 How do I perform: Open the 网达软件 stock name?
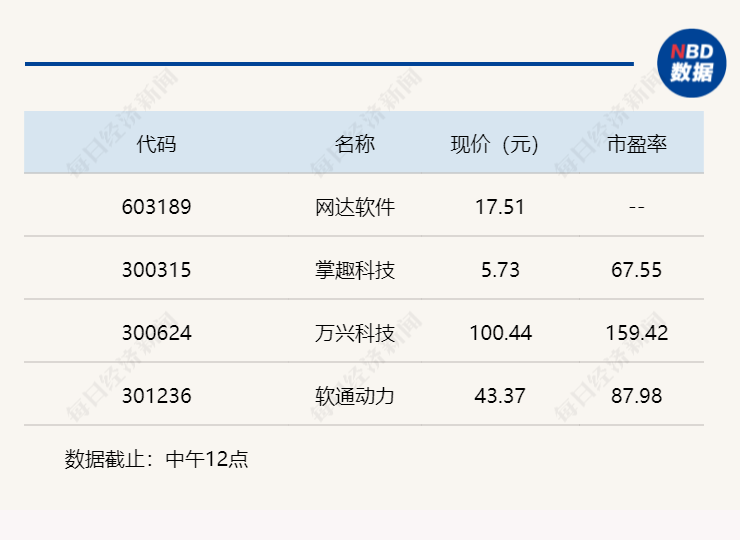pos(354,207)
